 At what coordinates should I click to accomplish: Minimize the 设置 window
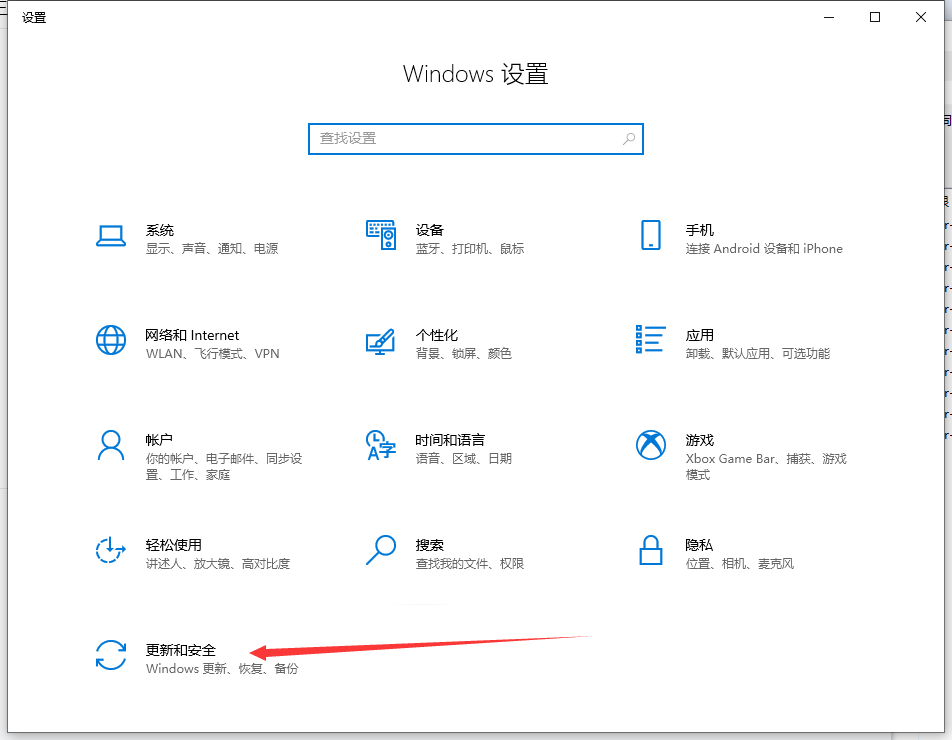point(829,17)
